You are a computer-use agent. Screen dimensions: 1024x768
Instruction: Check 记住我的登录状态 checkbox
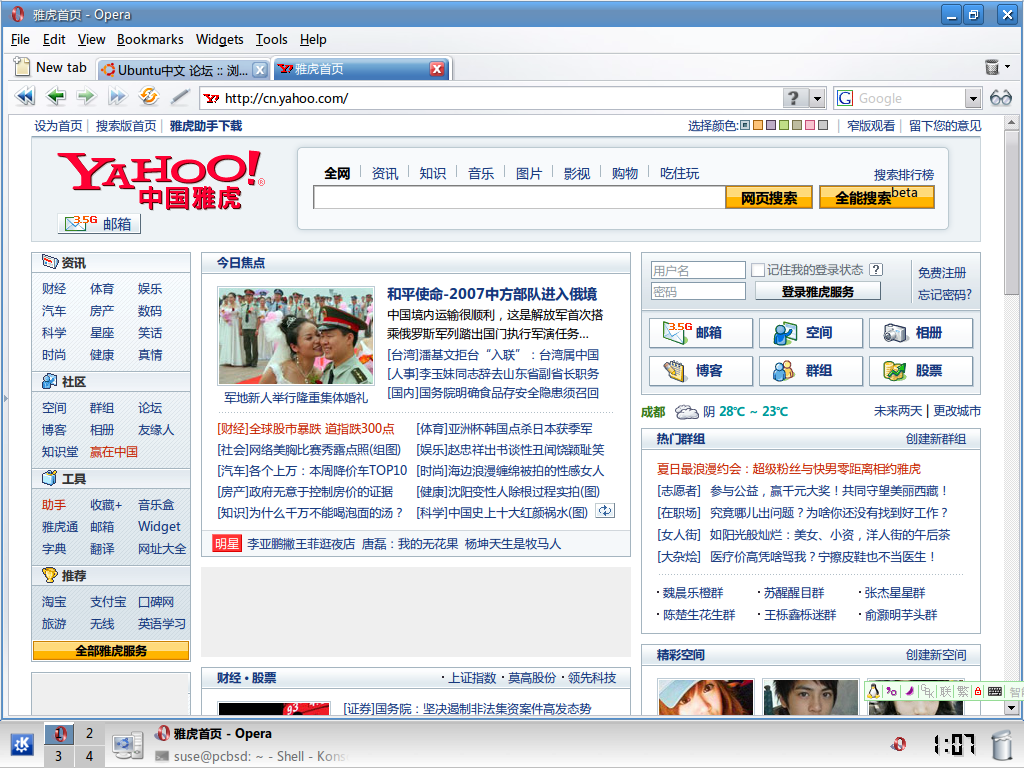[758, 270]
